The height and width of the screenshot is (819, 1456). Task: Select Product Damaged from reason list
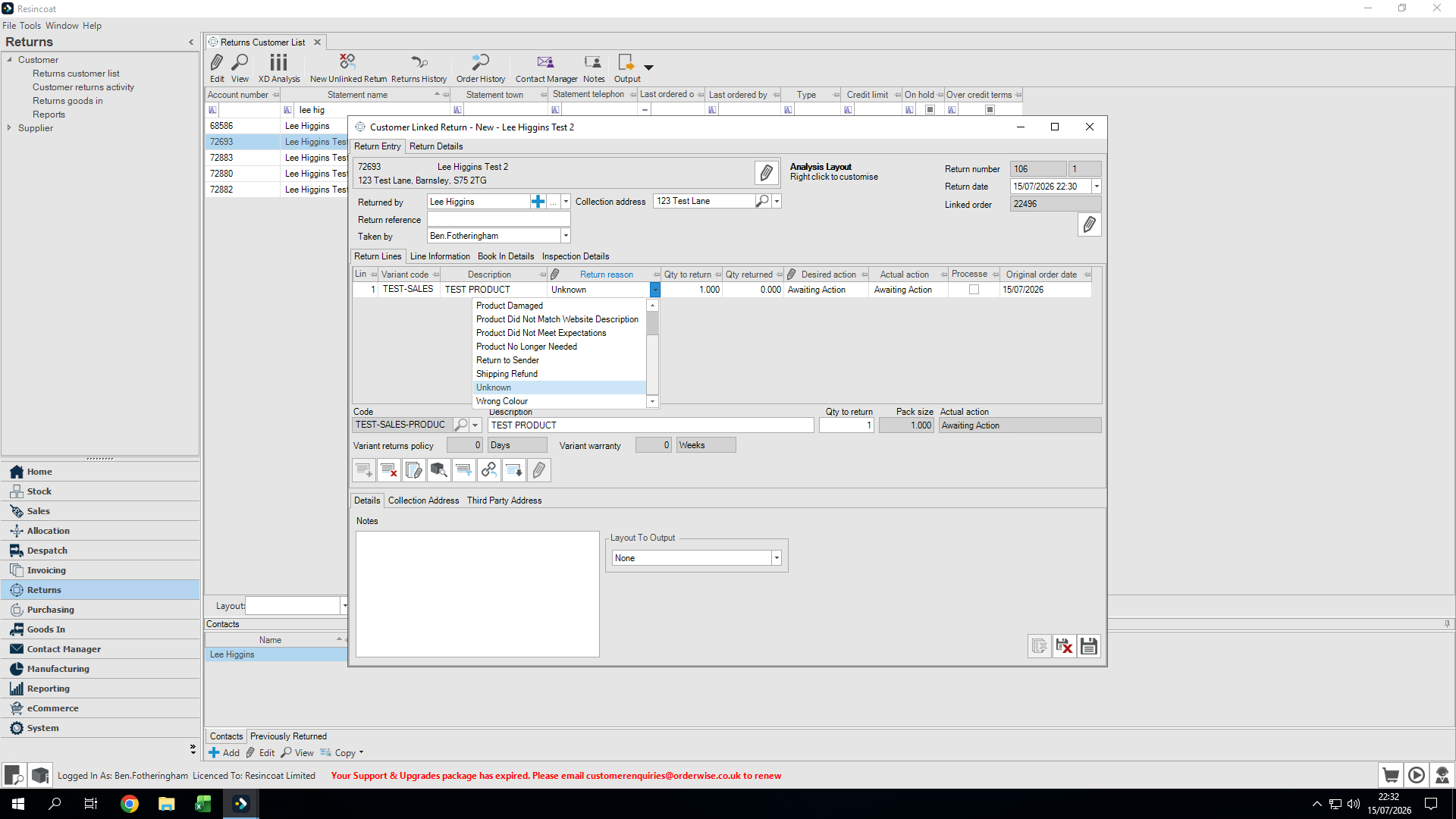click(x=560, y=306)
